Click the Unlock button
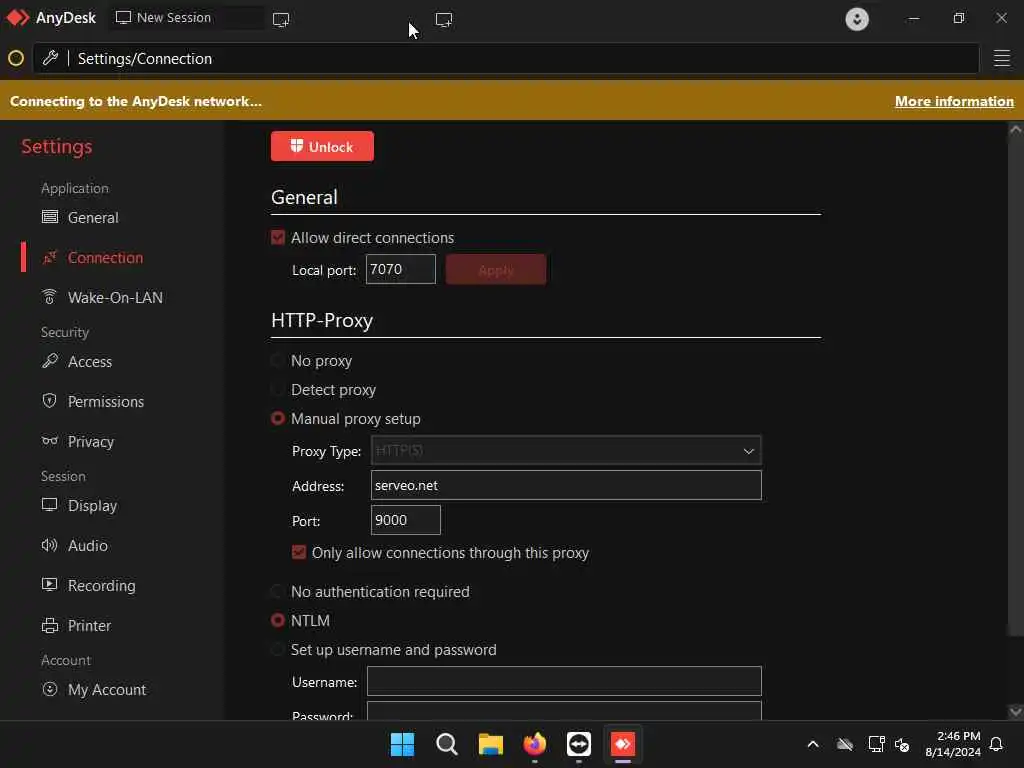This screenshot has width=1024, height=768. point(323,146)
